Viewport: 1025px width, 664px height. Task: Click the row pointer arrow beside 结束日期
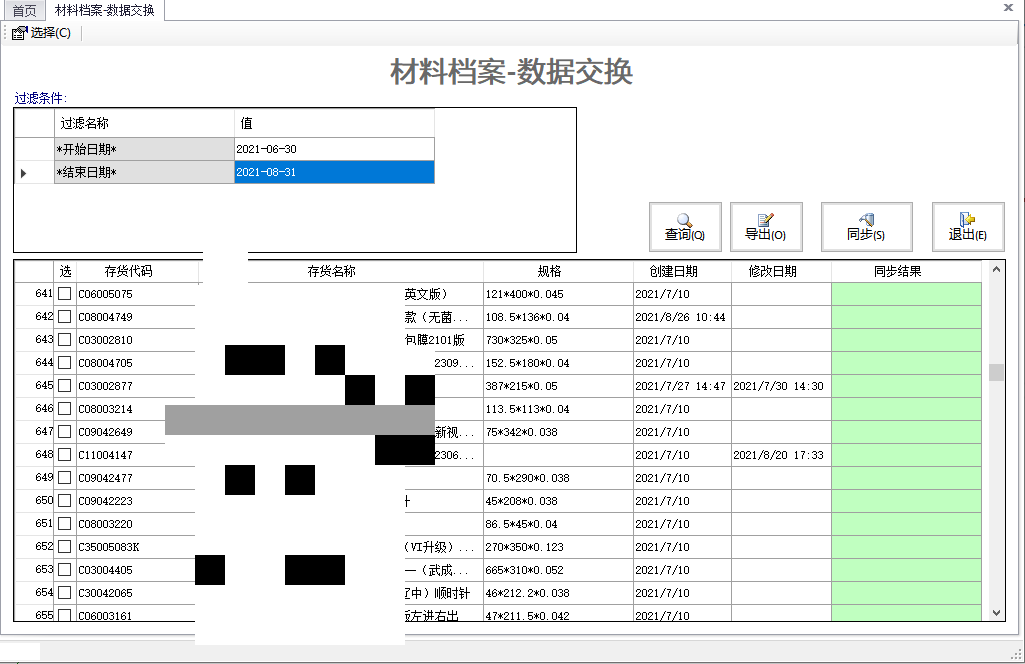coord(24,173)
